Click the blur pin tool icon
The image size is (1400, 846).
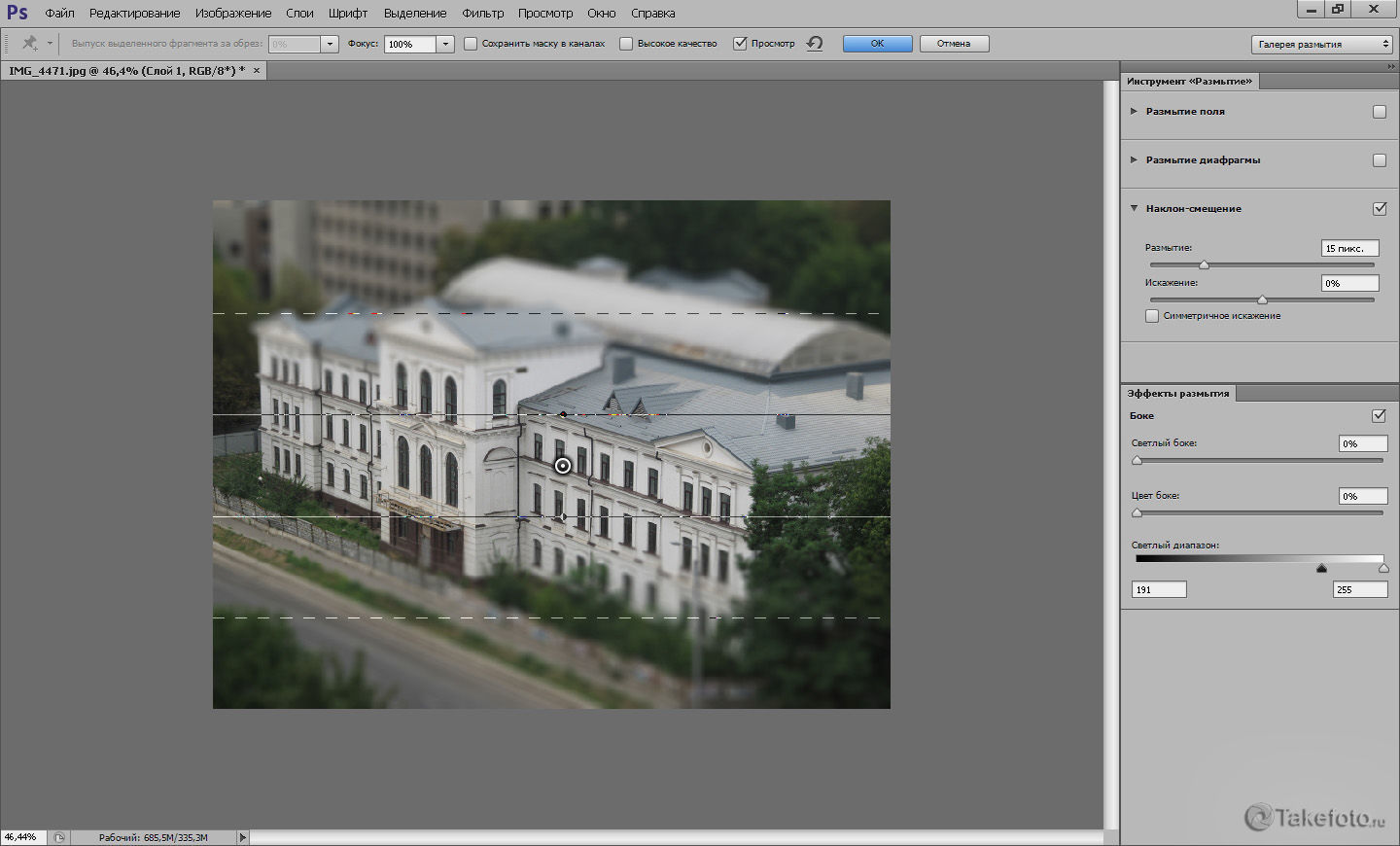coord(30,44)
